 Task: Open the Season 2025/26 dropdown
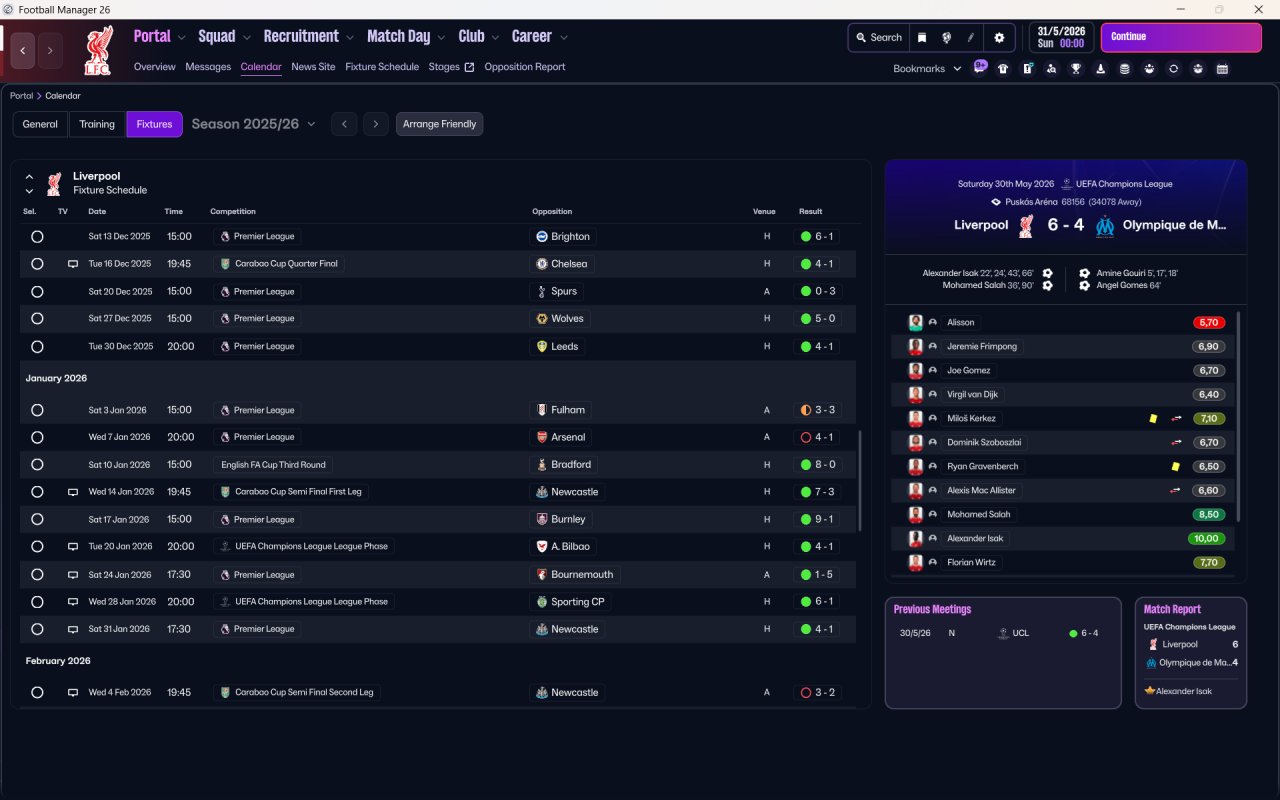(x=253, y=124)
